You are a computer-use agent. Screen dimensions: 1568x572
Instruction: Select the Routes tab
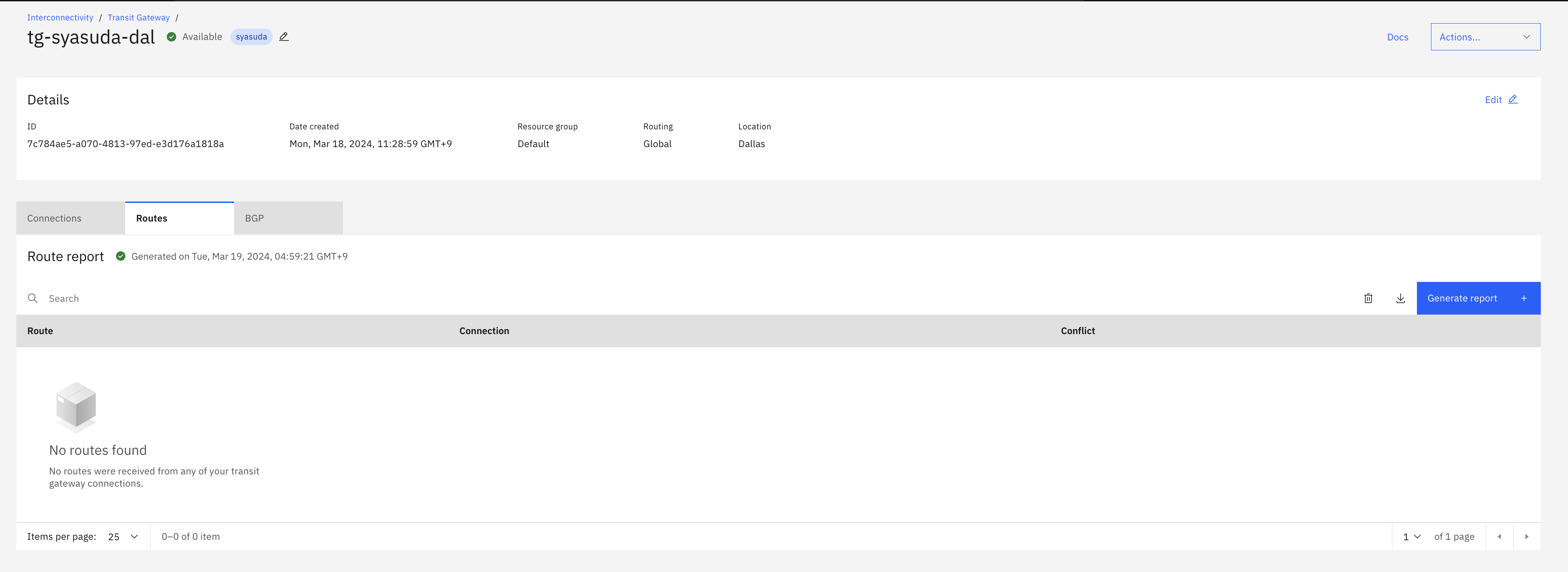(x=179, y=218)
